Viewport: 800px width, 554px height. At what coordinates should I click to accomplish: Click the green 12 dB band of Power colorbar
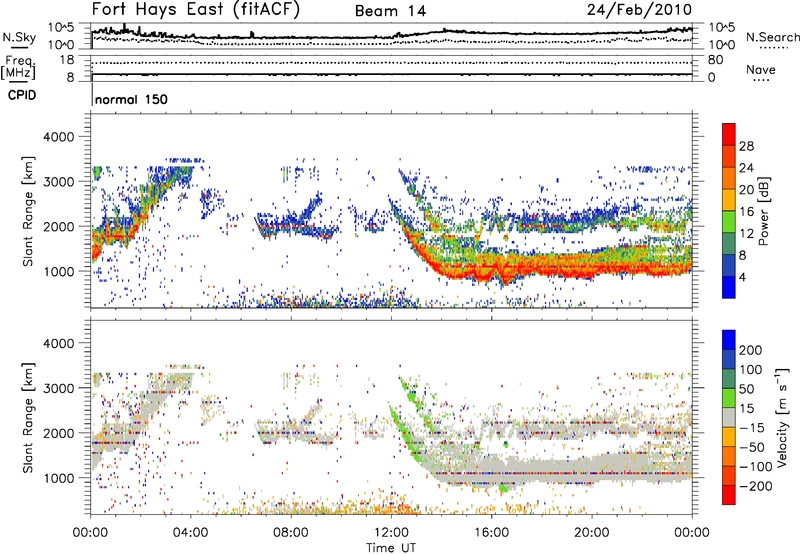click(x=729, y=222)
